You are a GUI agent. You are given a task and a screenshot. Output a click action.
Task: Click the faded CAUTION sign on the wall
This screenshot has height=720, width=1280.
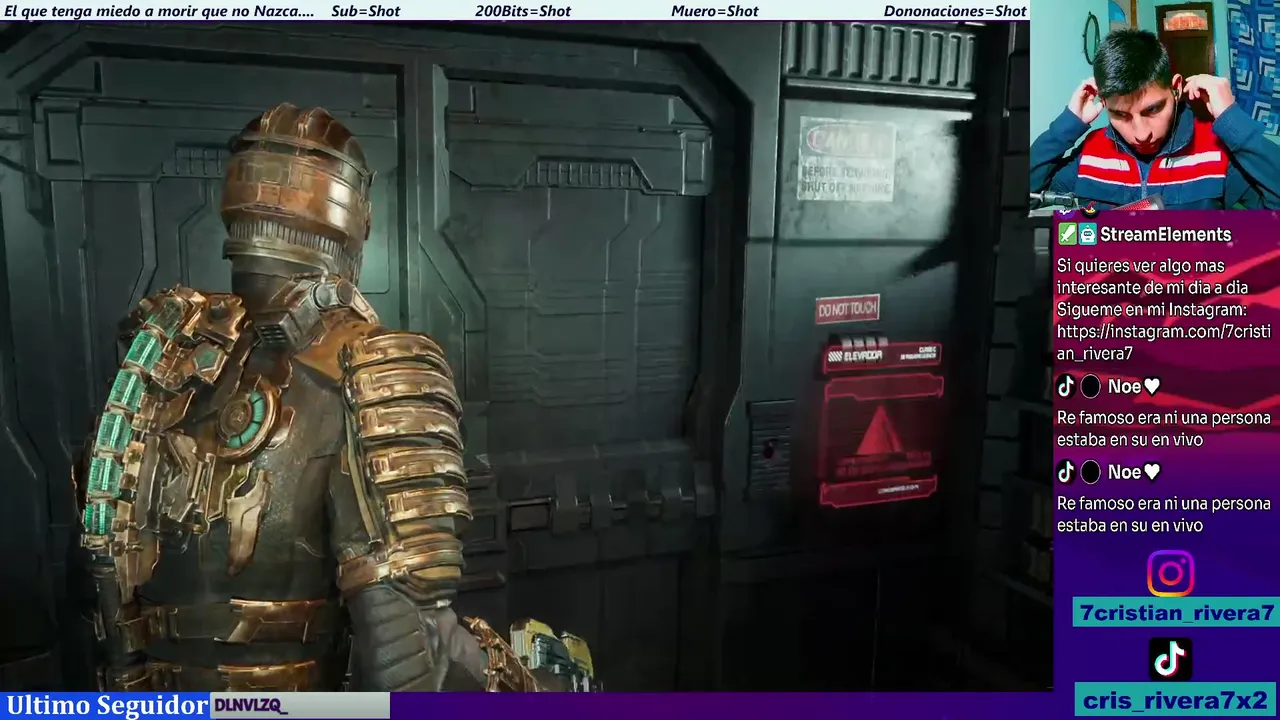click(846, 160)
